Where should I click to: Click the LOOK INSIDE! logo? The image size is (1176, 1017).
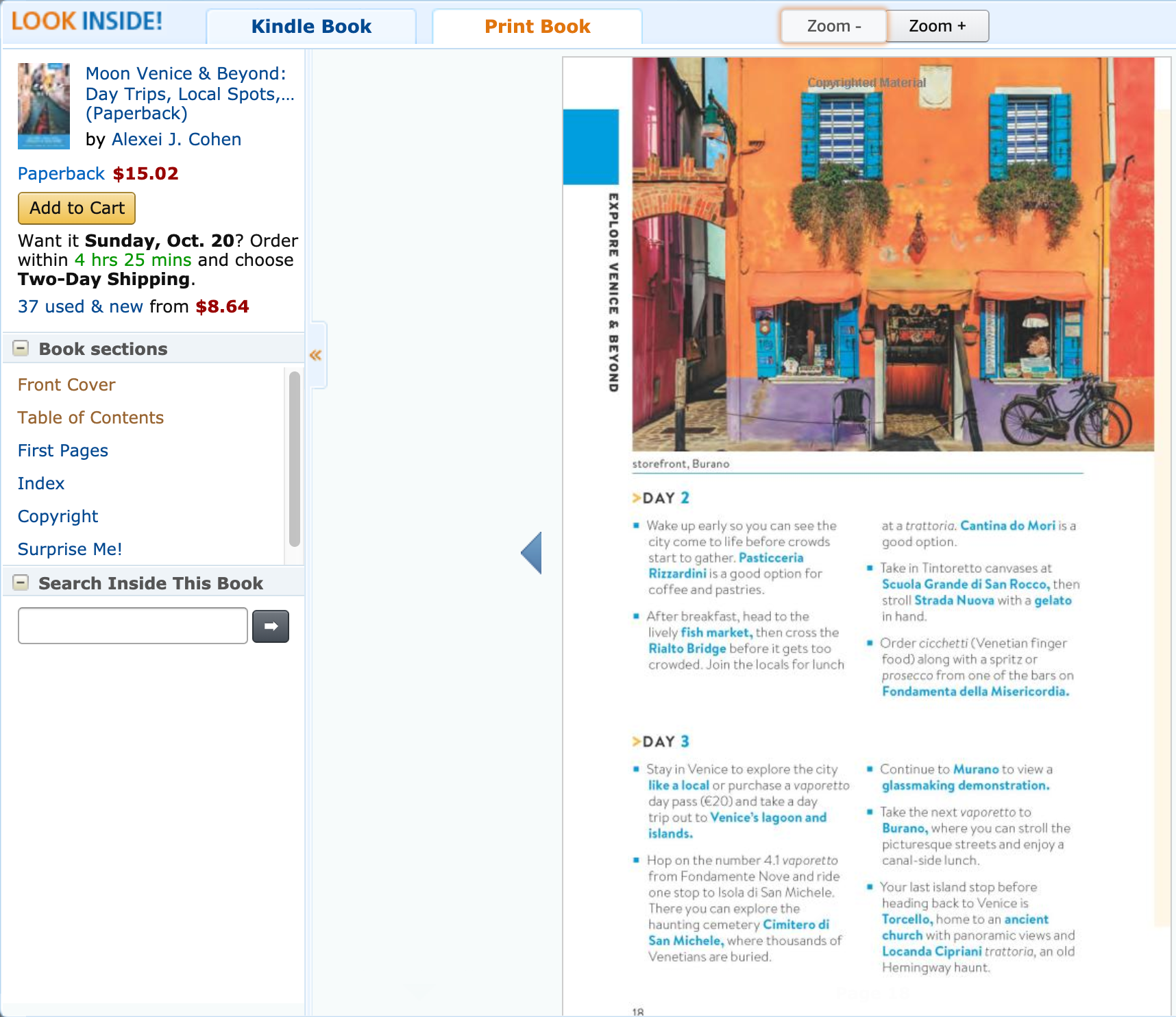point(87,21)
